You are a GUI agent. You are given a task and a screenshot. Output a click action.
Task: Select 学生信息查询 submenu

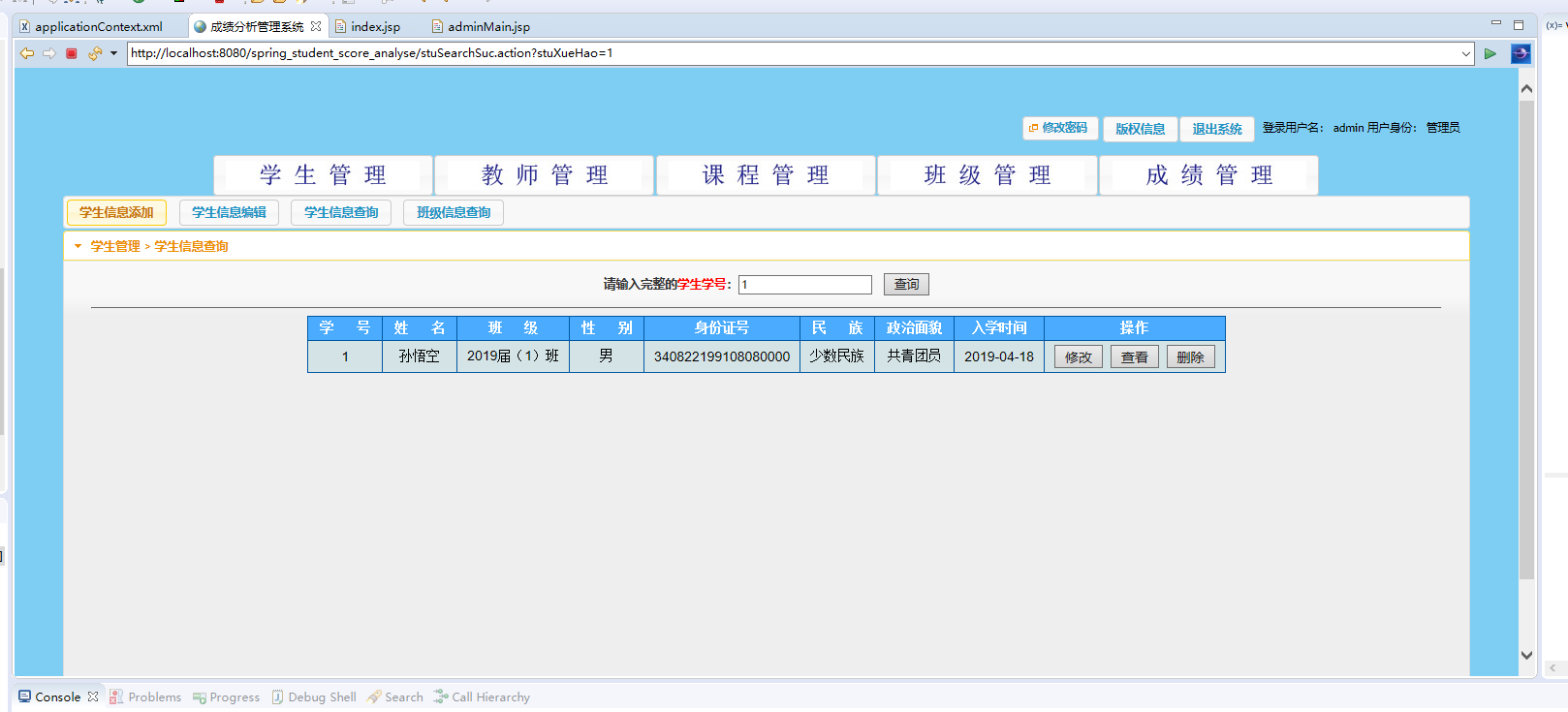coord(341,212)
